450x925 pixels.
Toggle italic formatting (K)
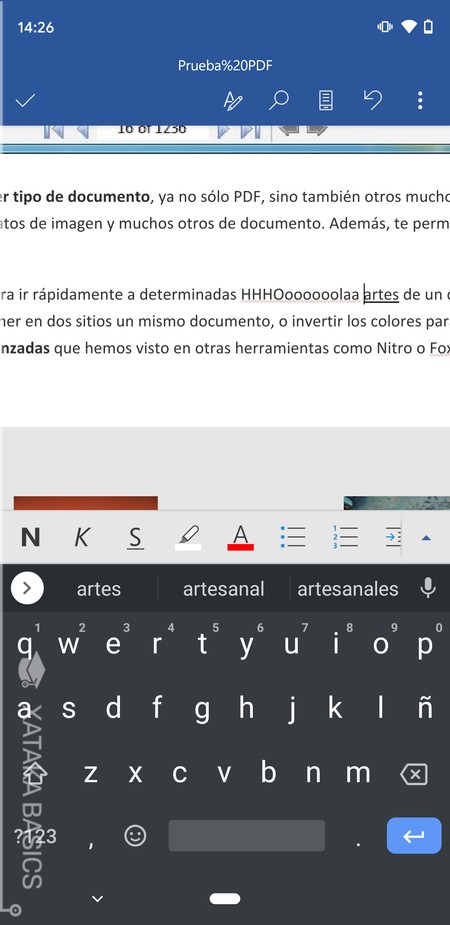click(82, 537)
